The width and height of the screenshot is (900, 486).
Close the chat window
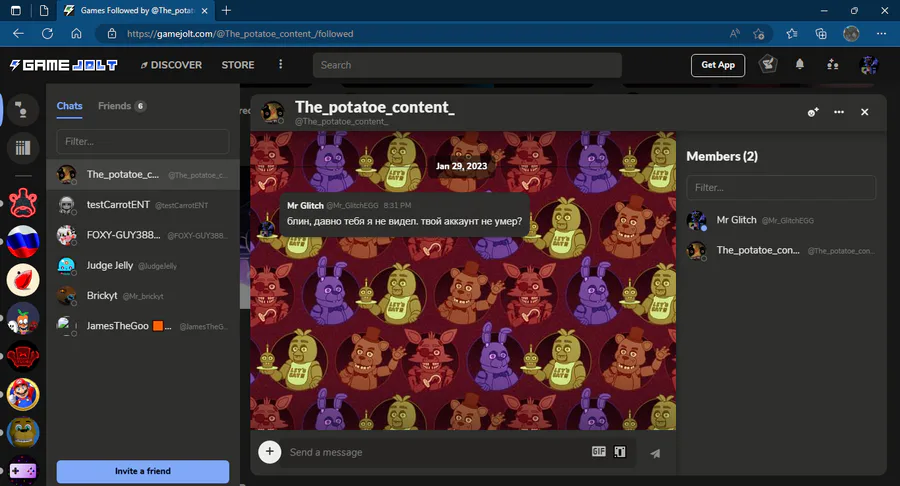(864, 112)
